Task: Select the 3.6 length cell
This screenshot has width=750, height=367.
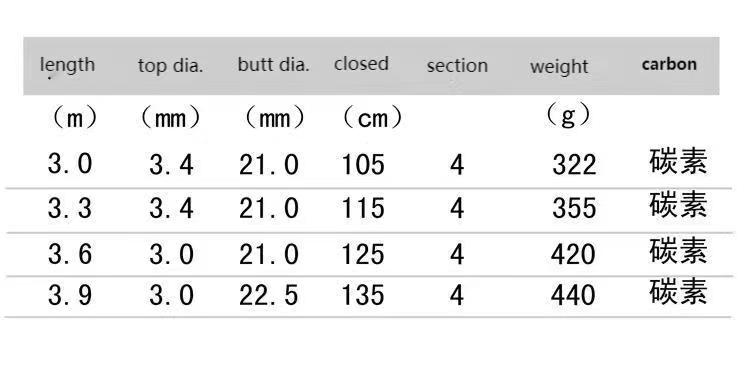Action: coord(70,254)
